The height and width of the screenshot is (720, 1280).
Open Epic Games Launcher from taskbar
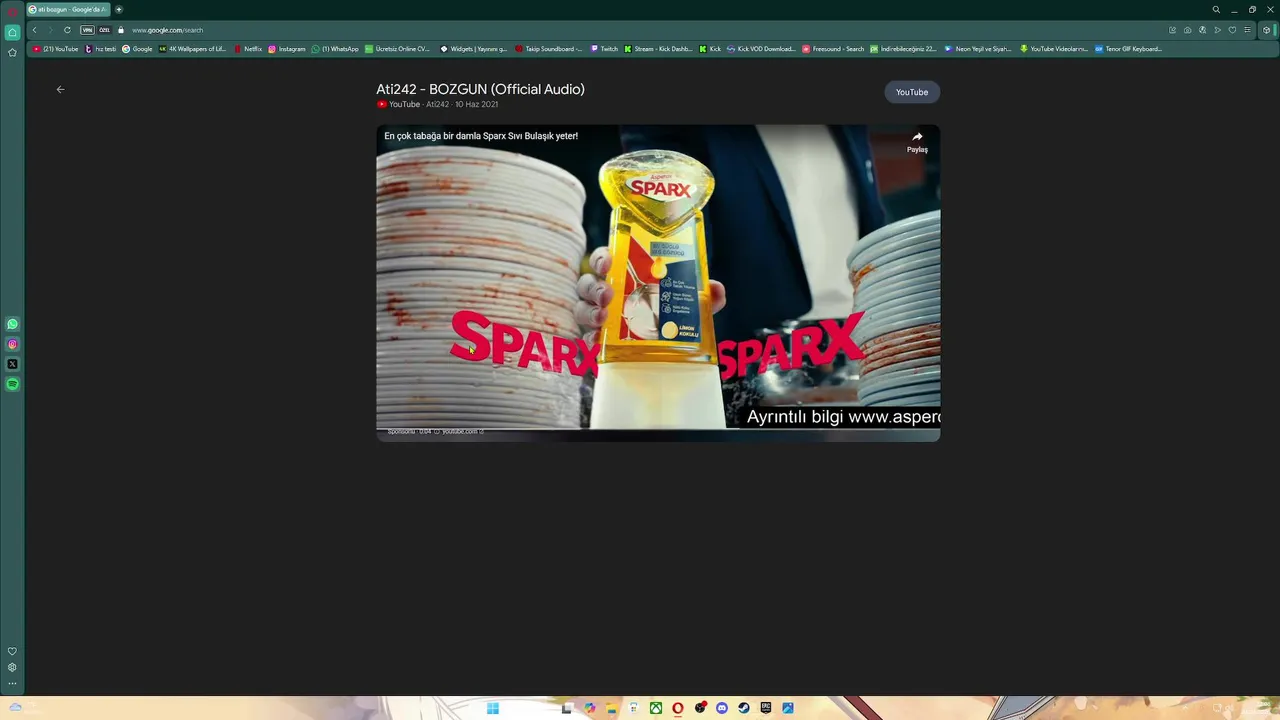click(766, 708)
